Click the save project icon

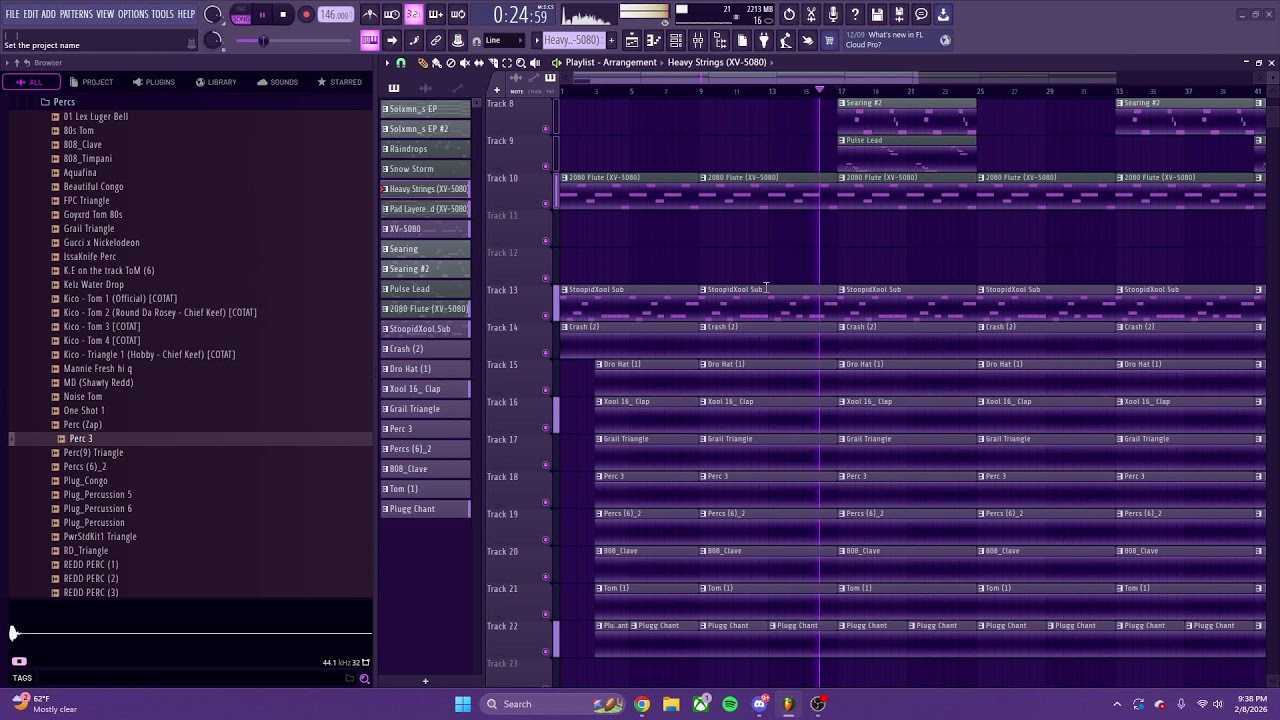click(877, 15)
